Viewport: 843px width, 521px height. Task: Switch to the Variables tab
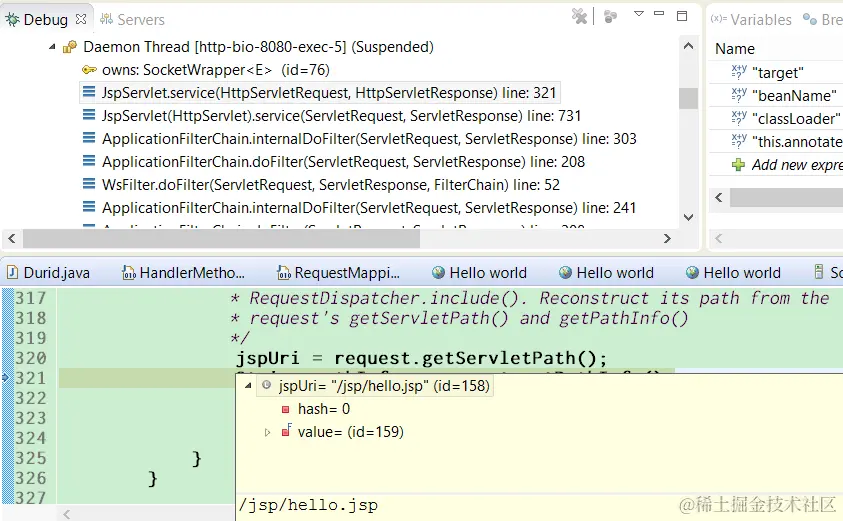tap(751, 19)
